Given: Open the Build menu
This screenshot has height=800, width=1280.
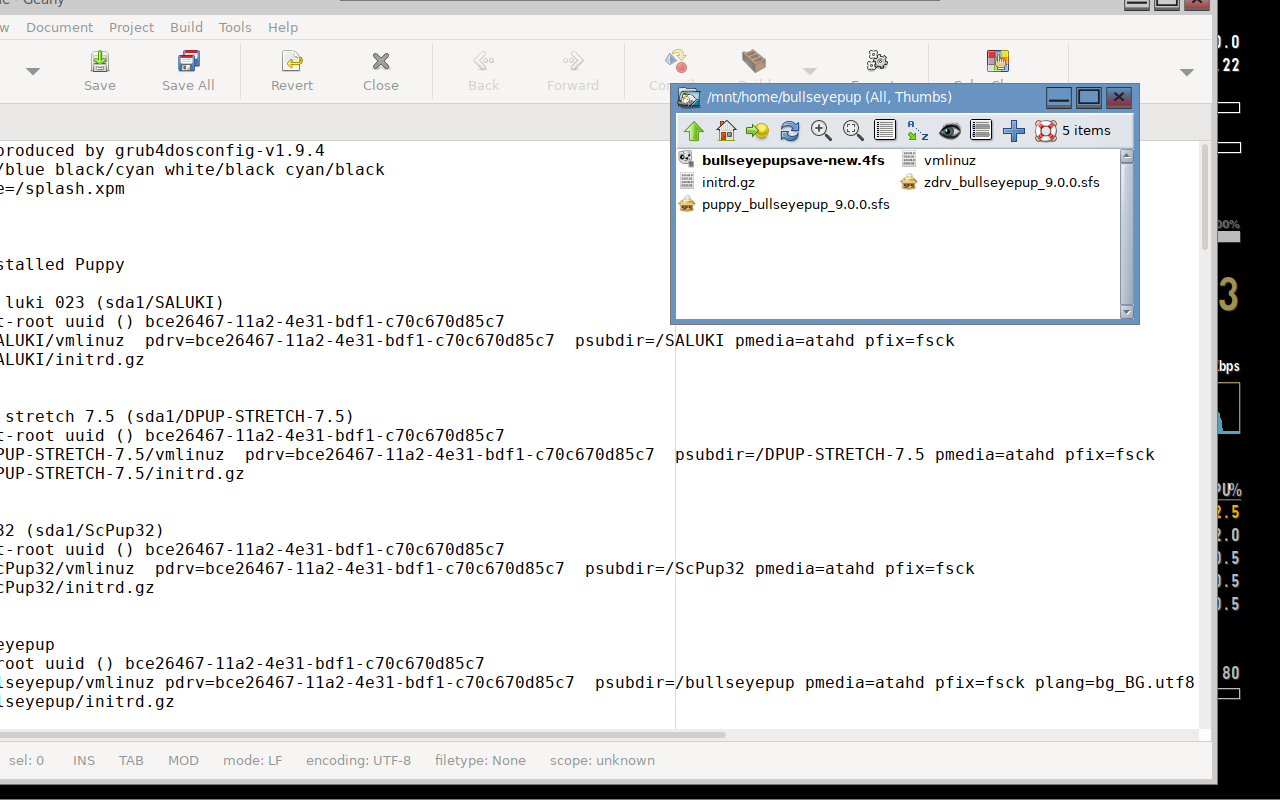Looking at the screenshot, I should (x=186, y=27).
